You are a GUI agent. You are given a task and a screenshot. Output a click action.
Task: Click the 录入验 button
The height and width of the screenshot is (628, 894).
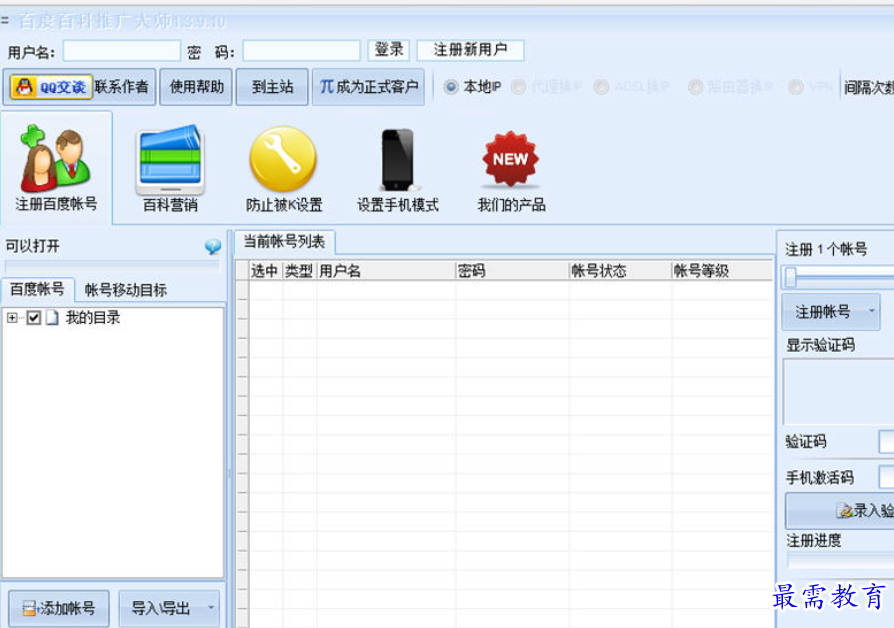tap(839, 510)
